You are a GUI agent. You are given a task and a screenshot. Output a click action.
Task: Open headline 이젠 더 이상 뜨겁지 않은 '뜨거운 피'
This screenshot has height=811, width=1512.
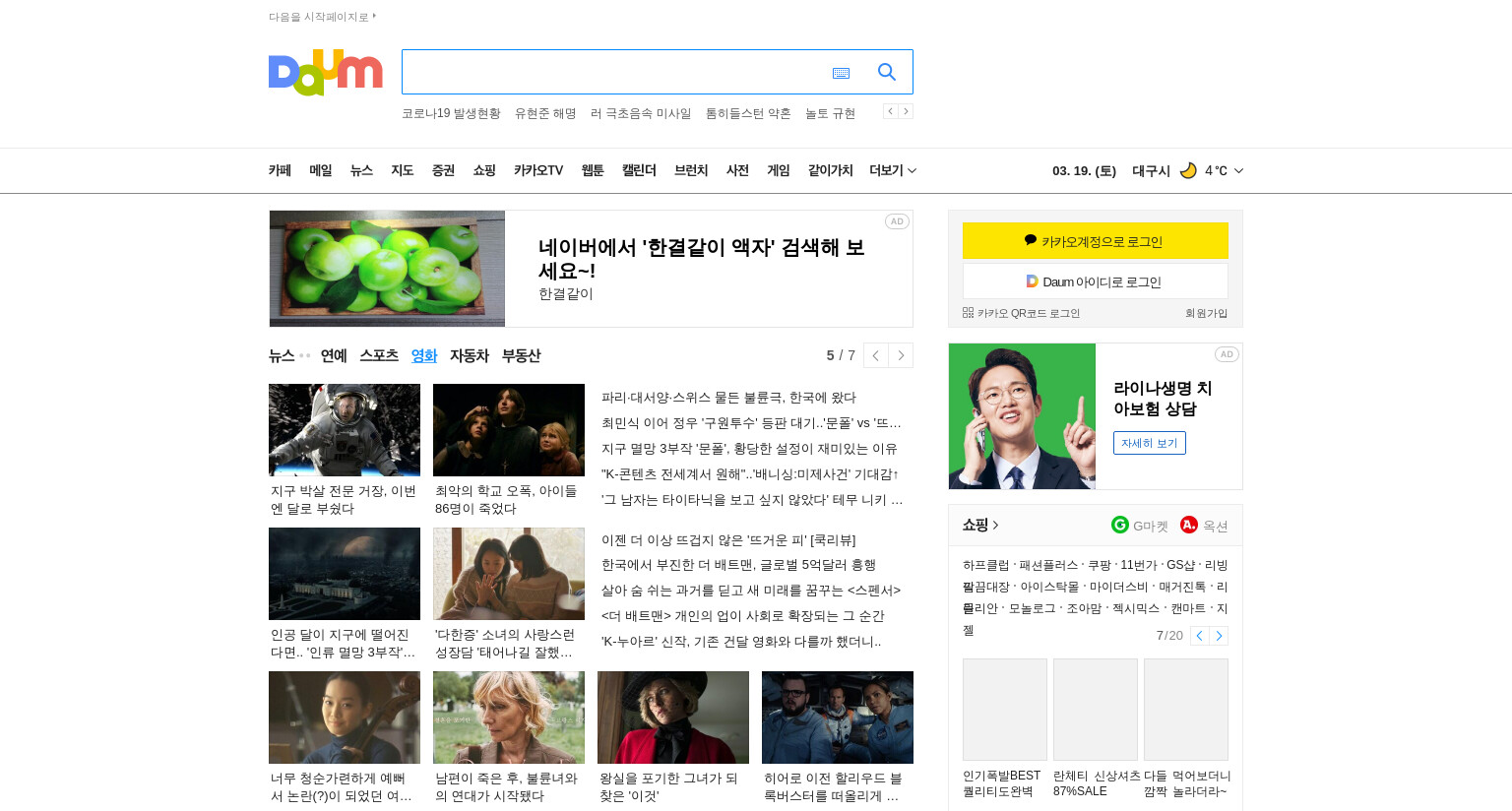coord(728,540)
